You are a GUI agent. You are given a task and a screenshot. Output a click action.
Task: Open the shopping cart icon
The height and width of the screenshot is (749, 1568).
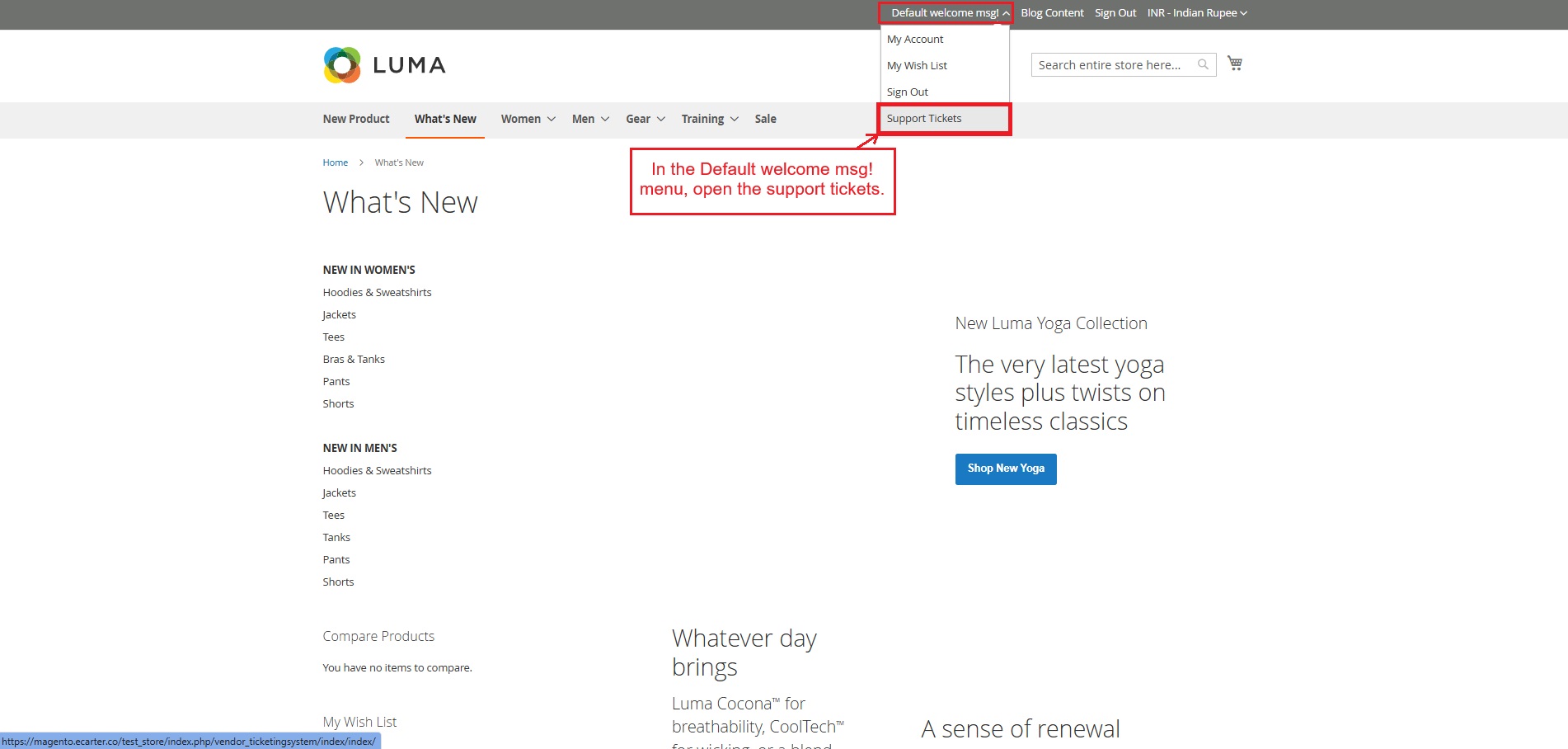pos(1234,64)
